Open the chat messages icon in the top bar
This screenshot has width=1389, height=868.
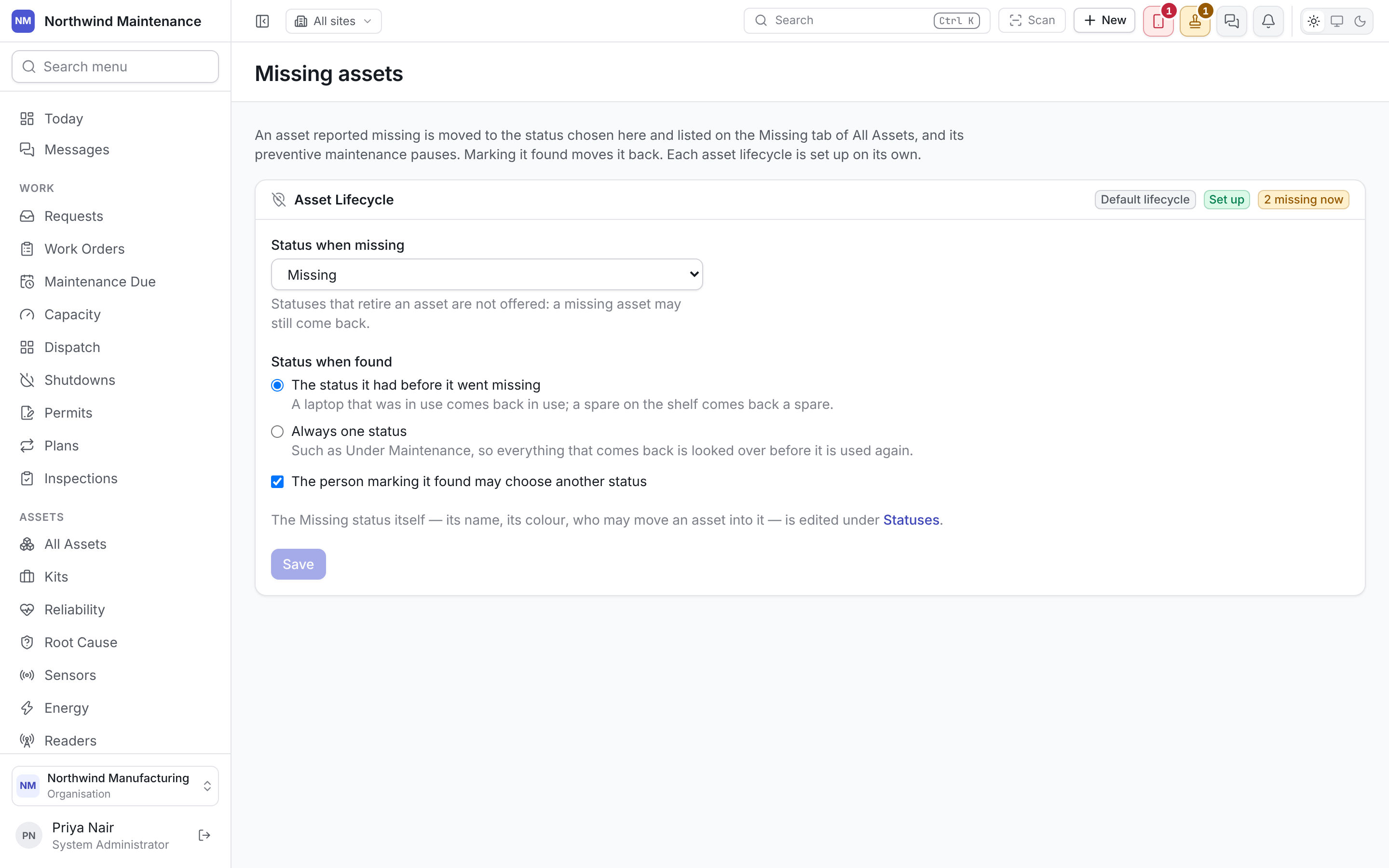click(x=1232, y=21)
